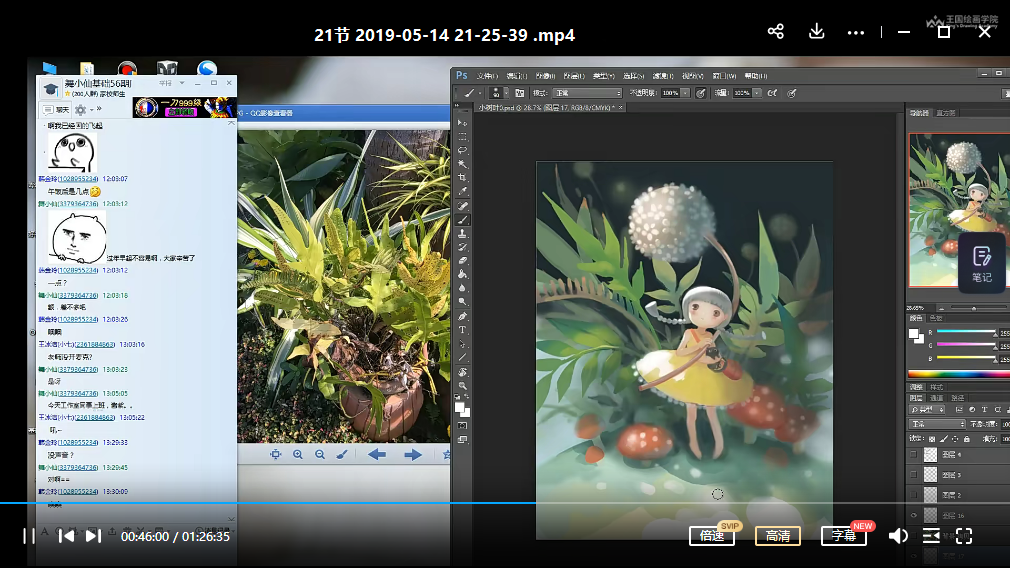Select the Zoom tool in Photoshop
Viewport: 1010px width, 568px height.
(462, 386)
